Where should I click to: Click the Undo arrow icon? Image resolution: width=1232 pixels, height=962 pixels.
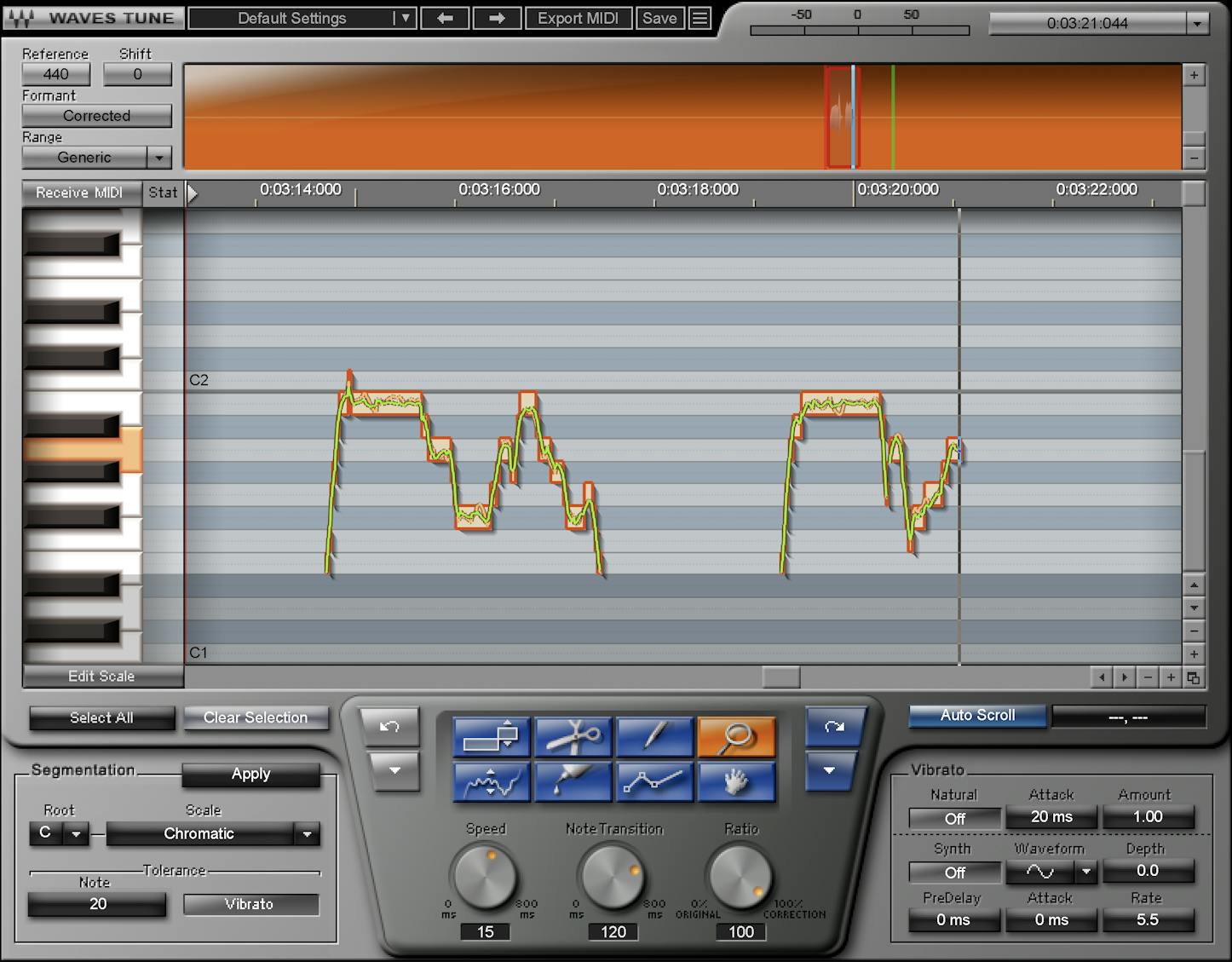(390, 727)
